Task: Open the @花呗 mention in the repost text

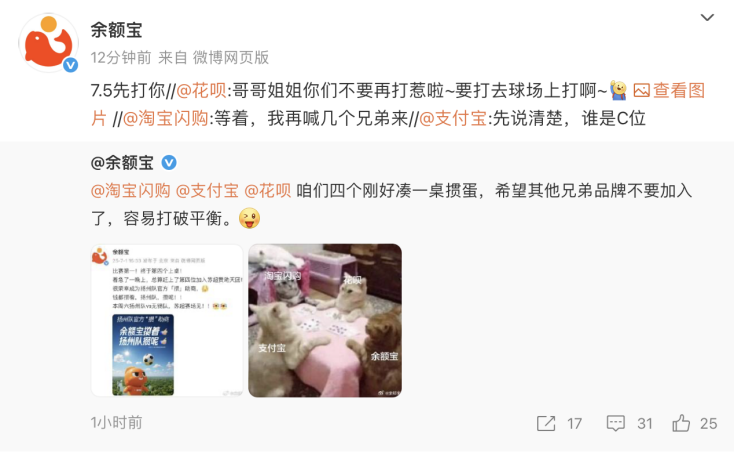Action: pyautogui.click(x=202, y=90)
